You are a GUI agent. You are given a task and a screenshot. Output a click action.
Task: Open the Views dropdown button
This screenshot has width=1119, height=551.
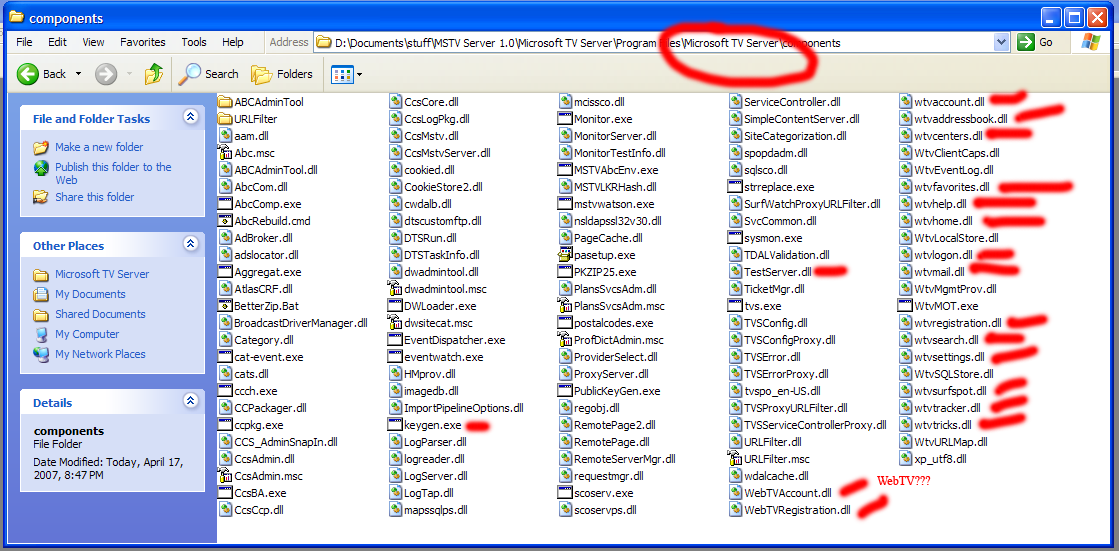[x=347, y=74]
